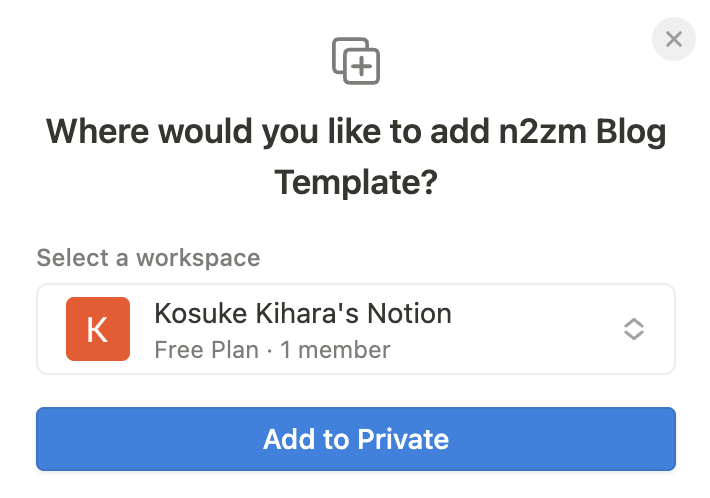Click the word Private on blue button

click(403, 439)
